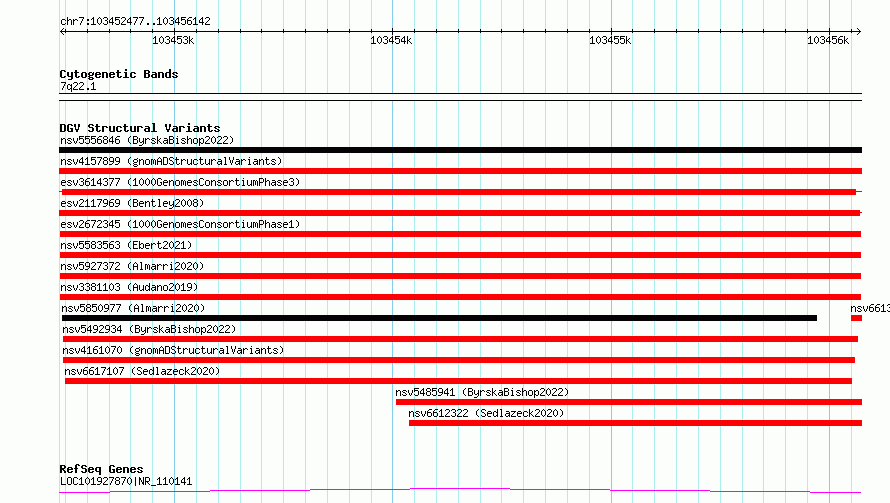Screen dimensions: 890x503
Task: Click the left arrowhead of the ruler
Action: point(63,32)
